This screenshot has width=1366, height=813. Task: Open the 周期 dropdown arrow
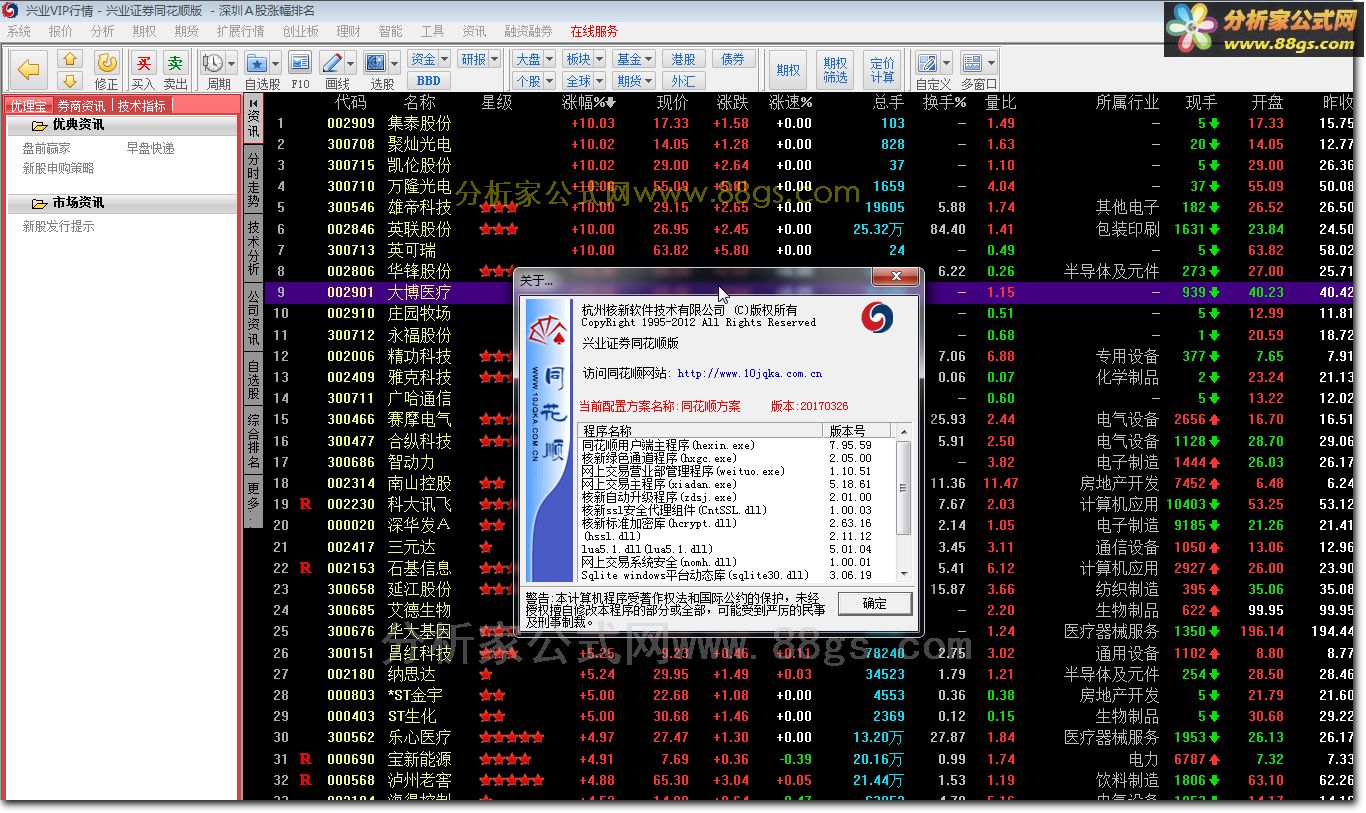click(x=232, y=62)
